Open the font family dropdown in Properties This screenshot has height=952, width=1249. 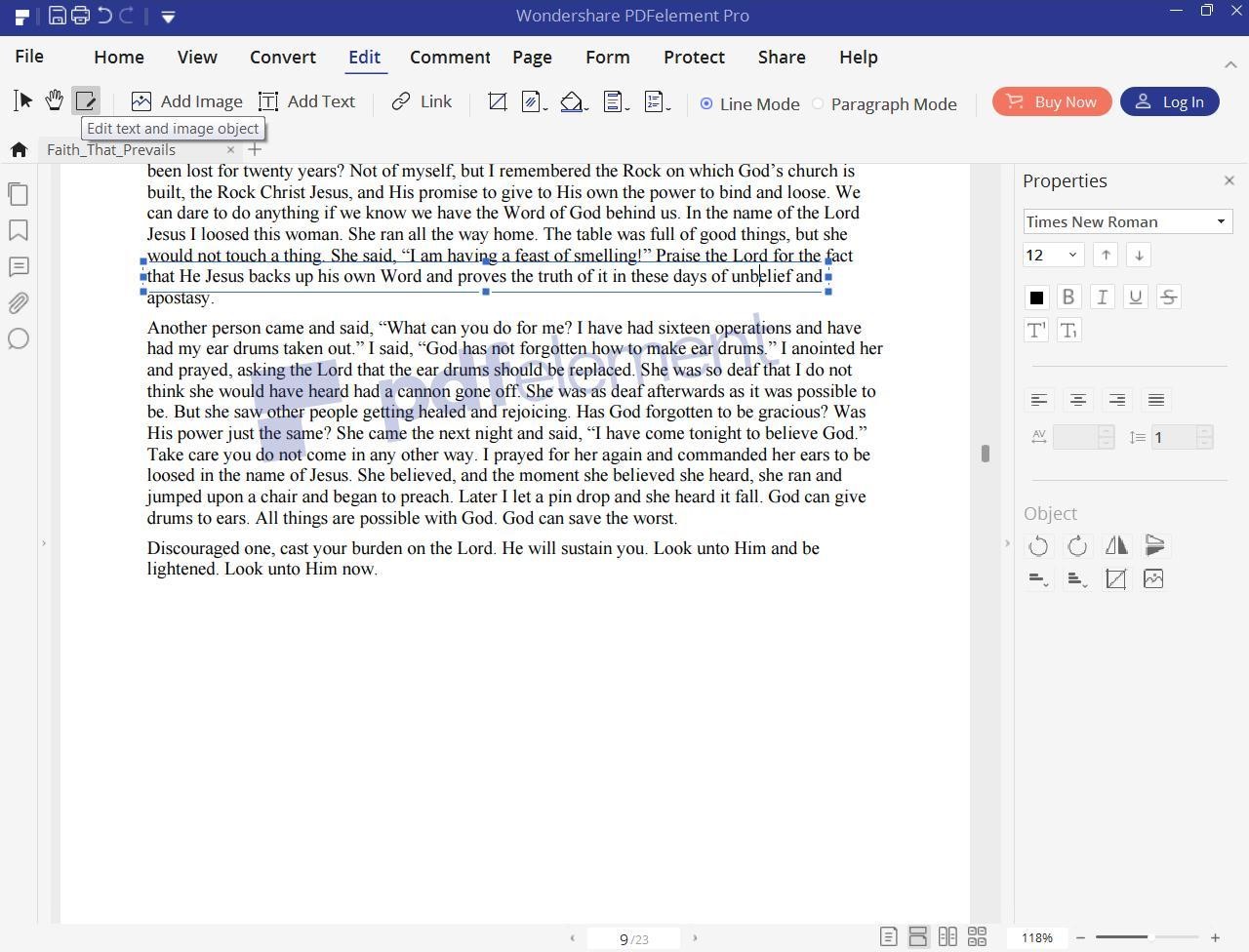click(1220, 221)
